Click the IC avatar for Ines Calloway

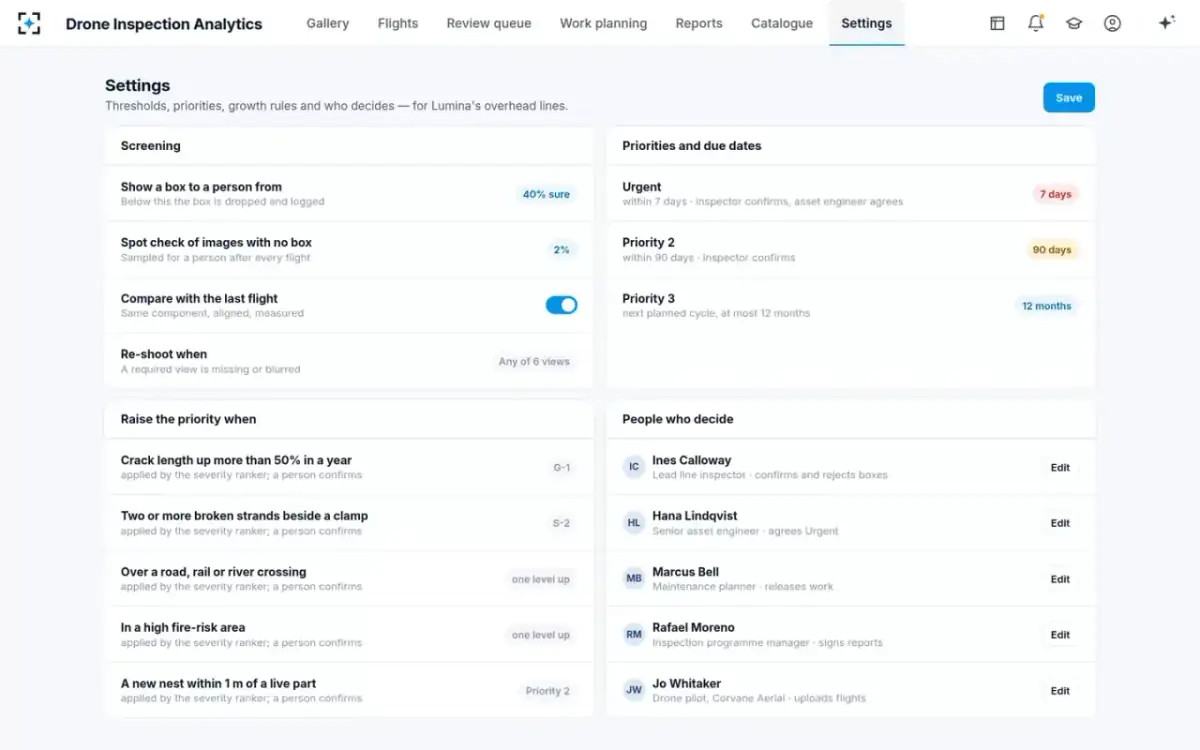click(x=634, y=467)
